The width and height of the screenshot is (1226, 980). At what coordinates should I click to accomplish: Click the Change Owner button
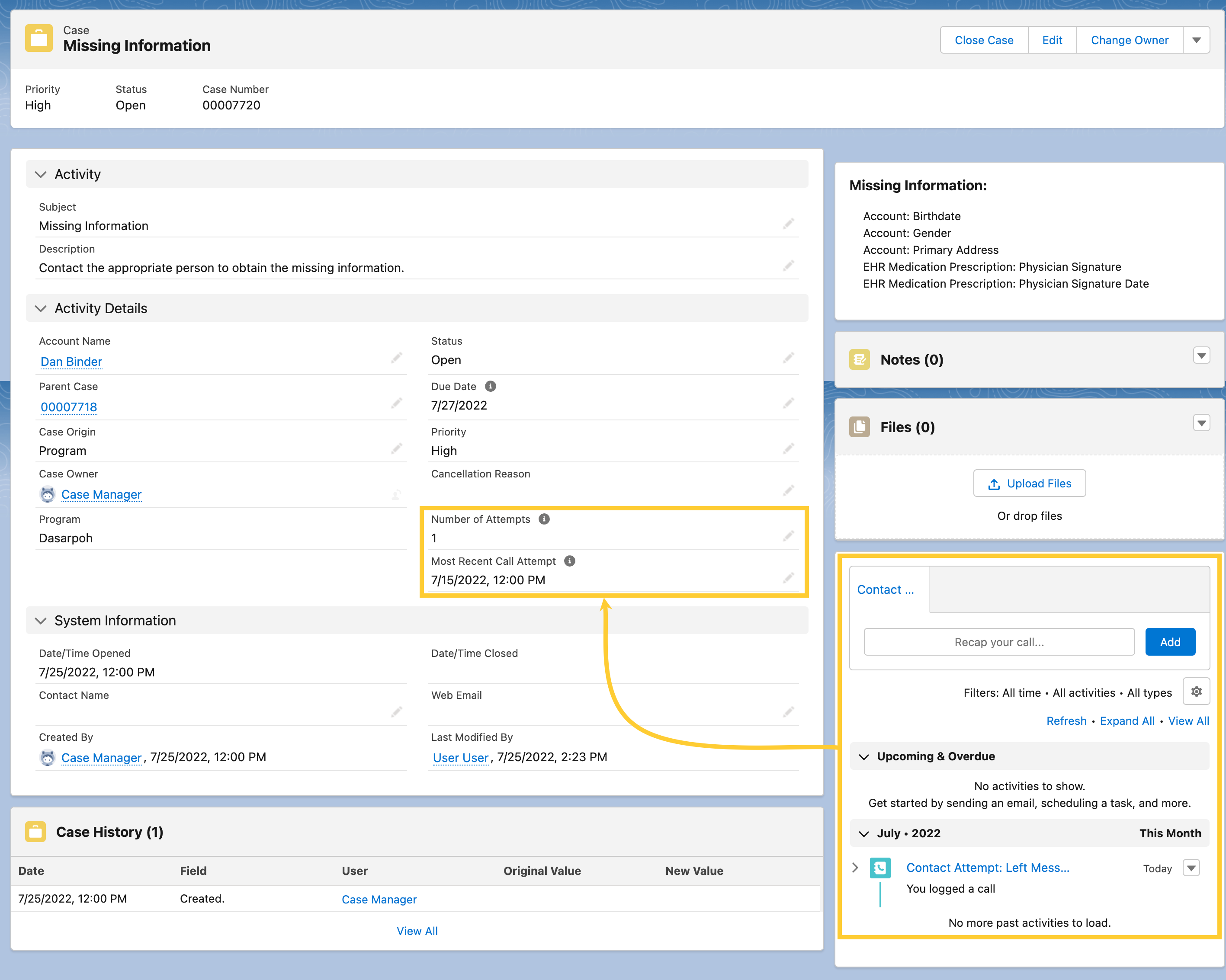[1130, 40]
